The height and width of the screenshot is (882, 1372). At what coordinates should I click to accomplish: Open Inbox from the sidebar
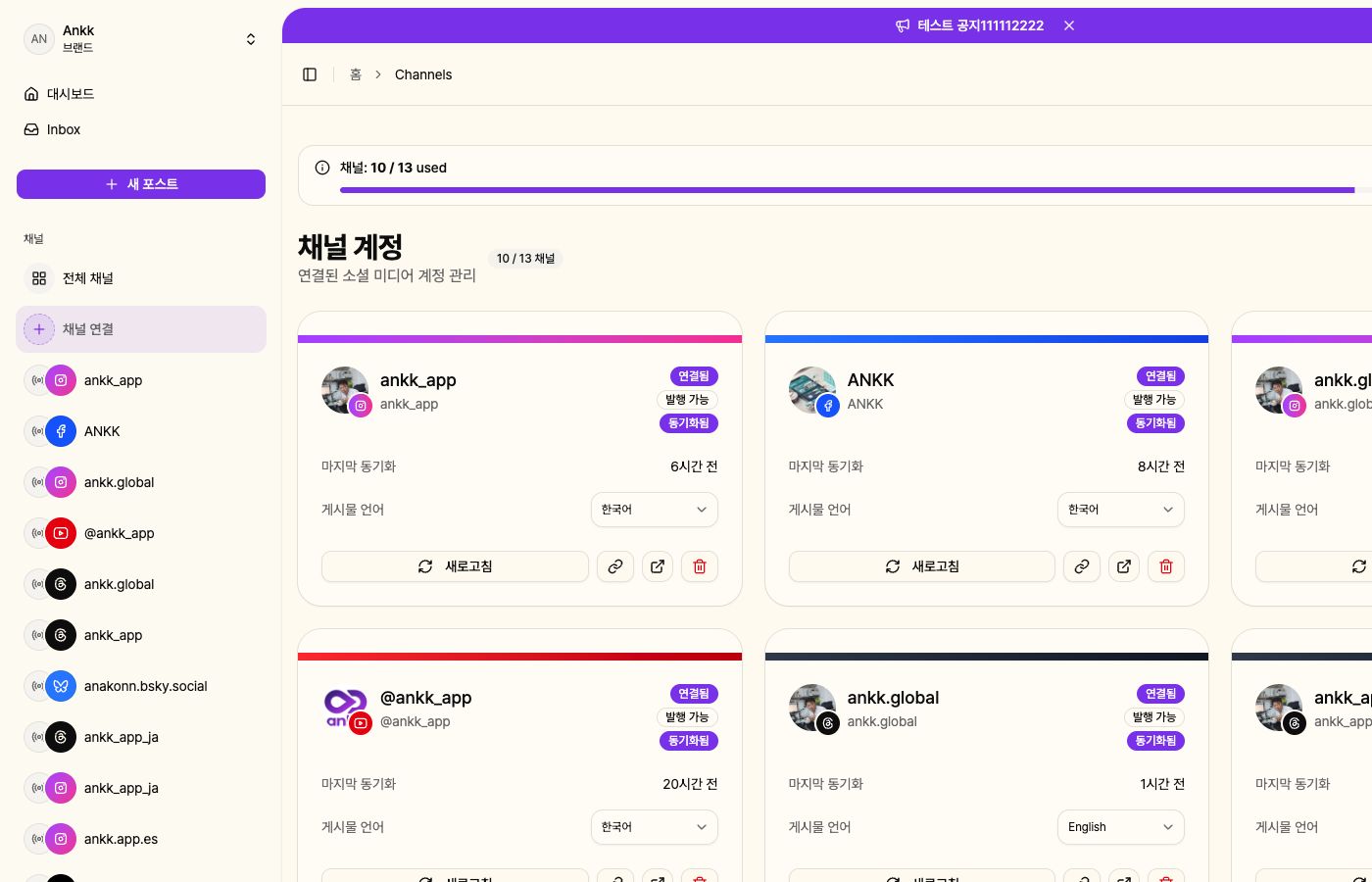[141, 129]
